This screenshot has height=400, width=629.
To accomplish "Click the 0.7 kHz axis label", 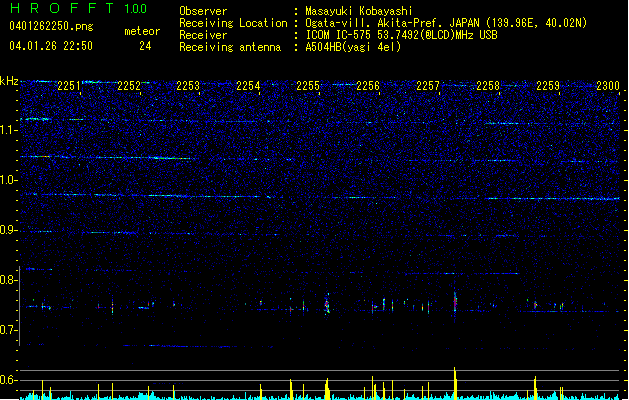I will 9,330.
